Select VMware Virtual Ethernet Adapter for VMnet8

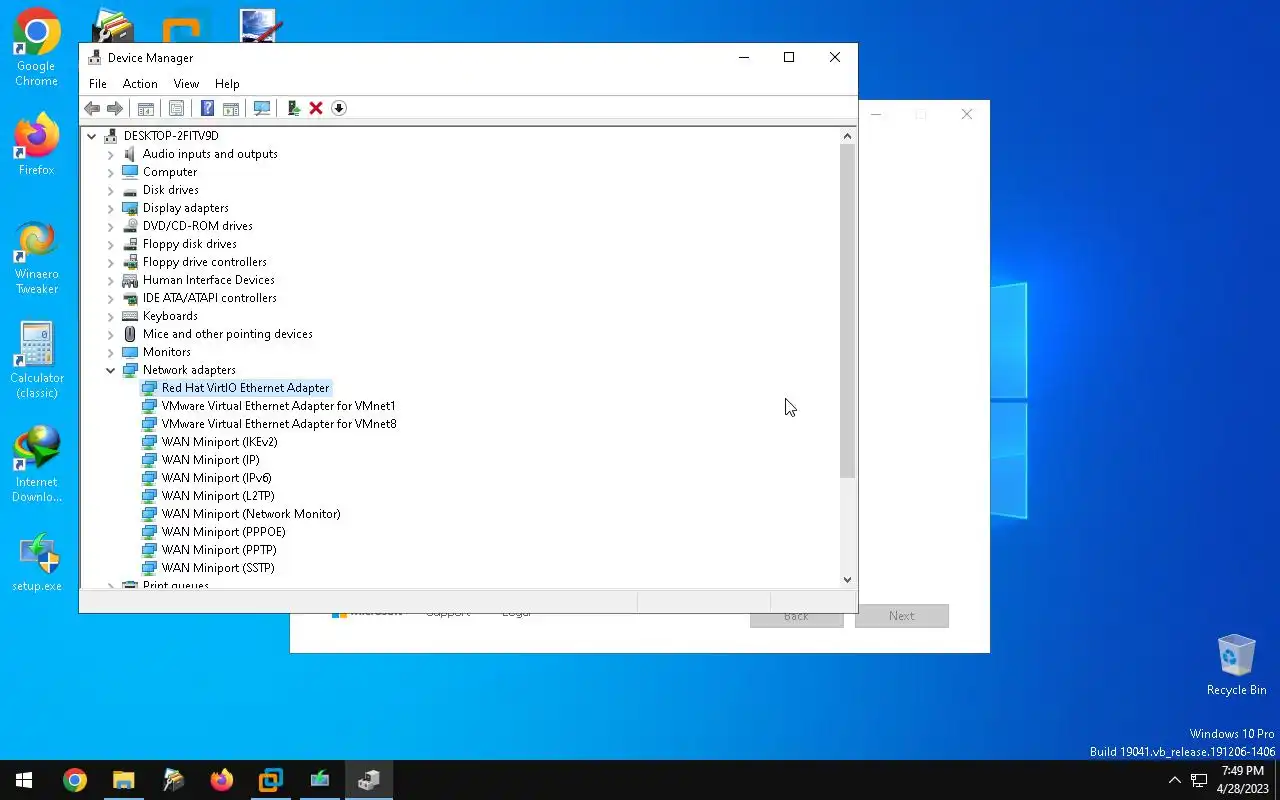pos(278,424)
